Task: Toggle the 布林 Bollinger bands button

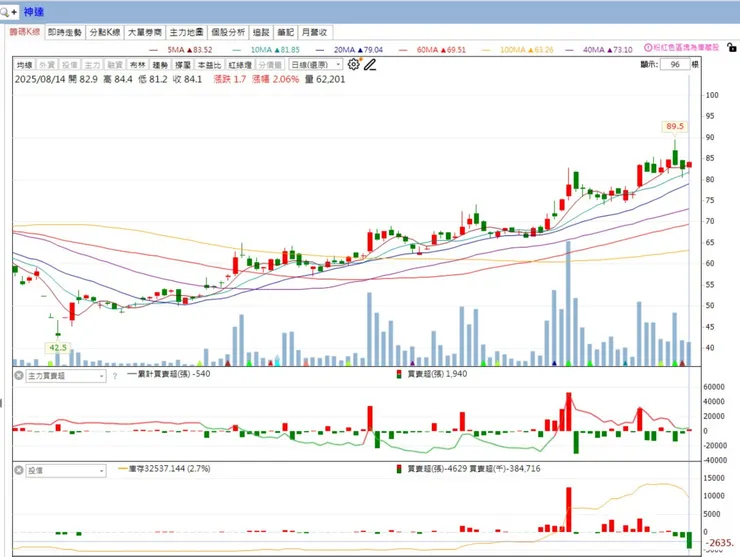Action: (x=138, y=65)
